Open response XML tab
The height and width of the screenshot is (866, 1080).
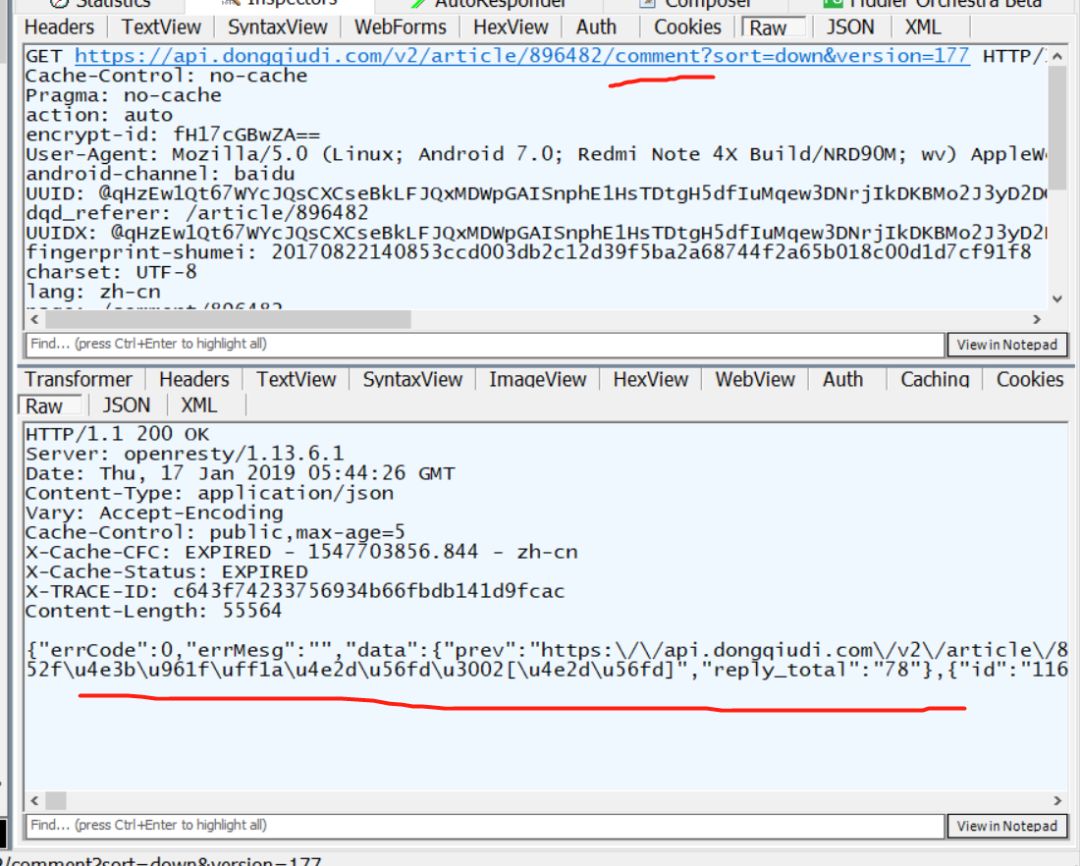click(198, 405)
